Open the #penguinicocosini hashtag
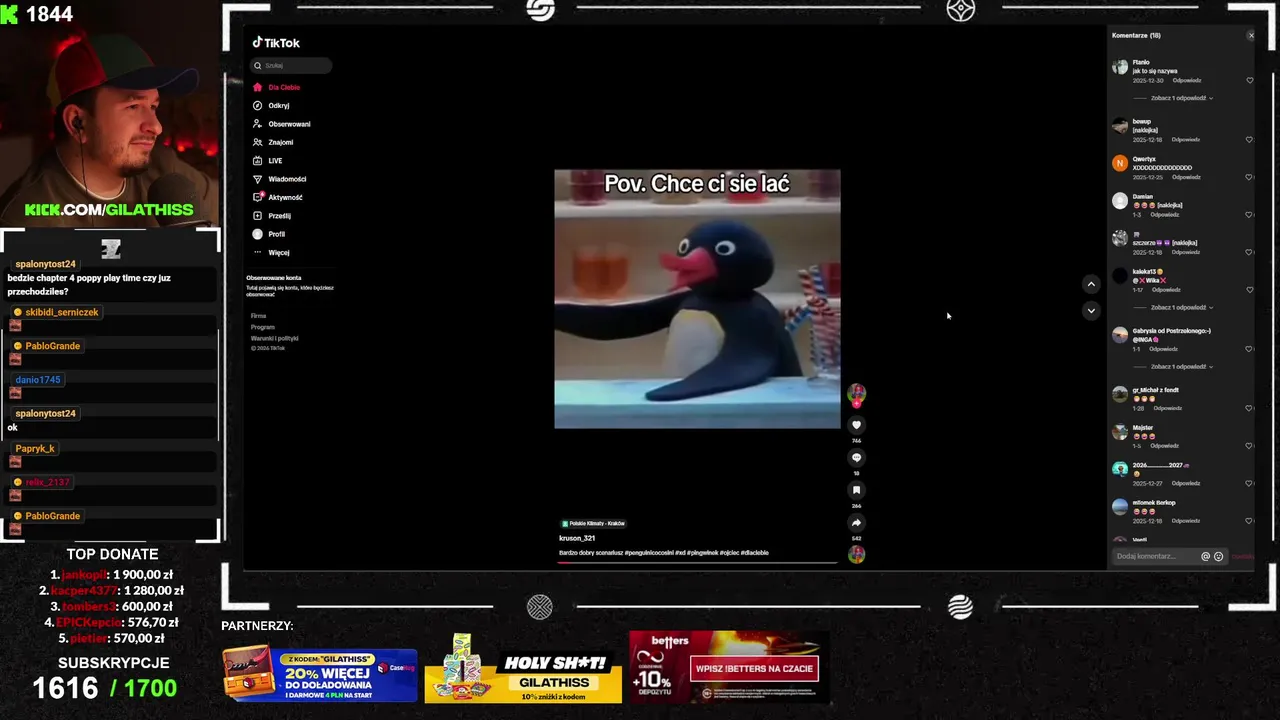This screenshot has width=1280, height=720. (x=649, y=553)
